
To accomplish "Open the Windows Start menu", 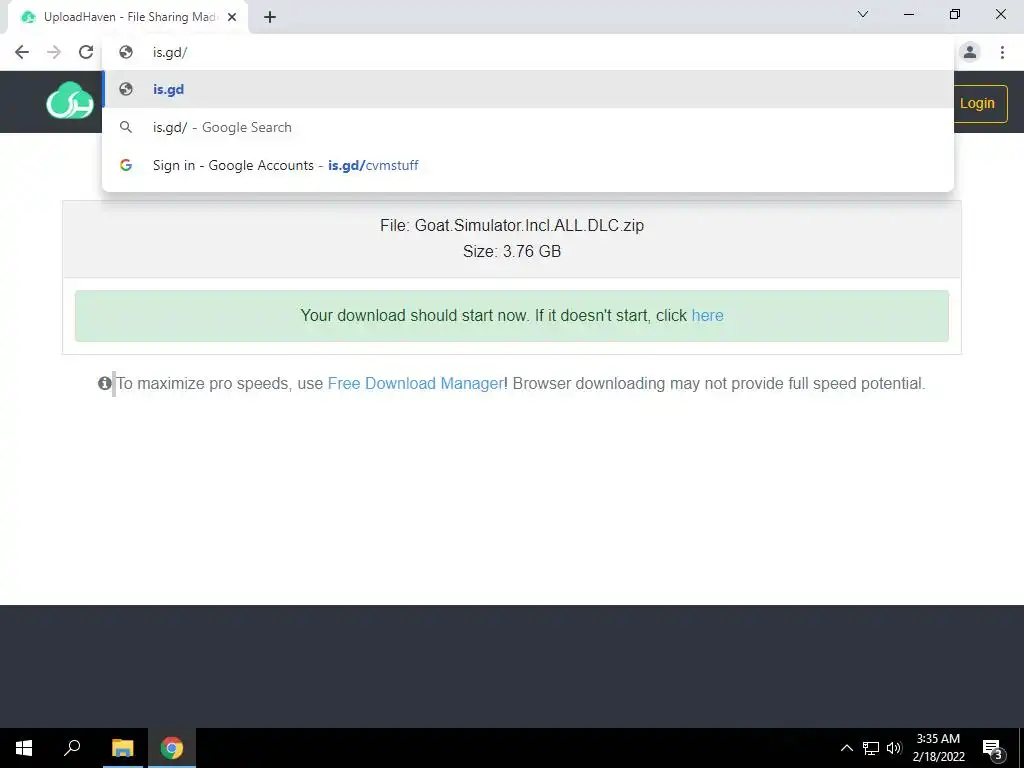I will (24, 748).
